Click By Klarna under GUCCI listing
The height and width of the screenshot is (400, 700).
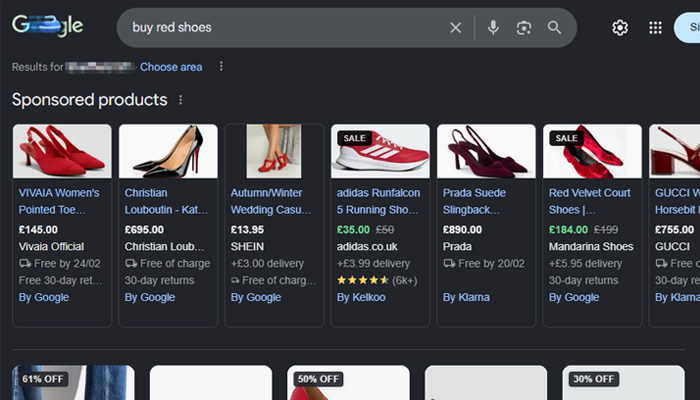677,297
